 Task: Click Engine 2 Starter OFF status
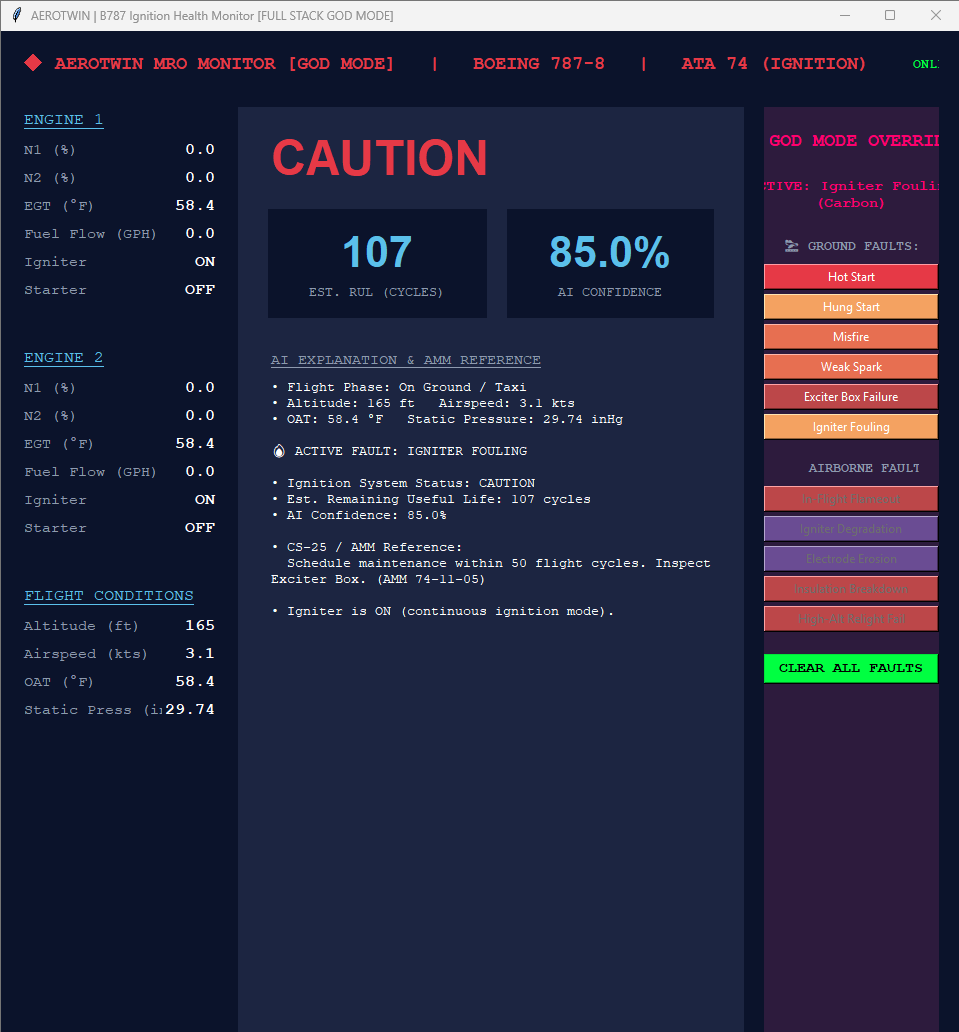pyautogui.click(x=199, y=528)
